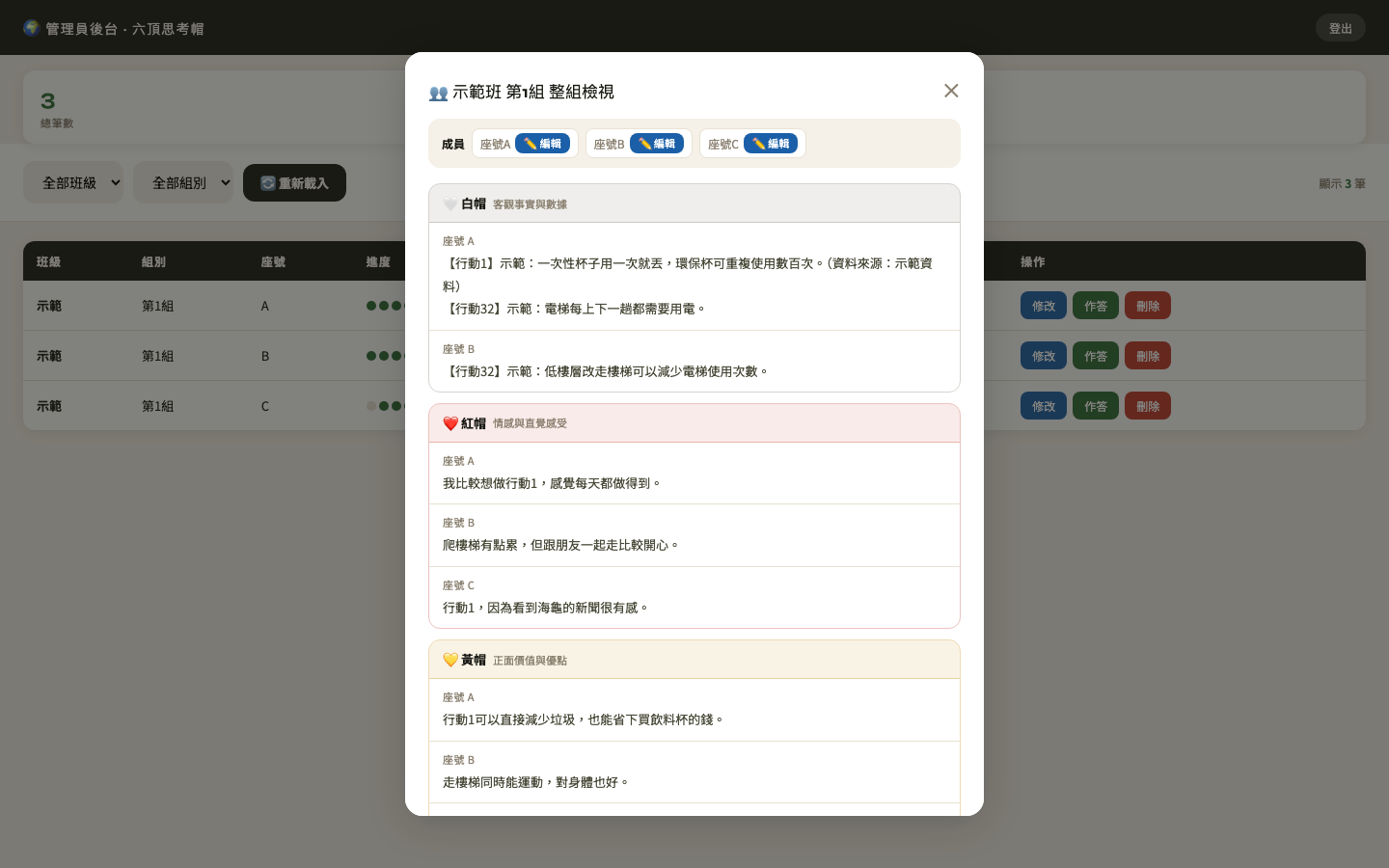Open the 全部班級 class filter dropdown
Viewport: 1389px width, 868px height.
point(73,182)
